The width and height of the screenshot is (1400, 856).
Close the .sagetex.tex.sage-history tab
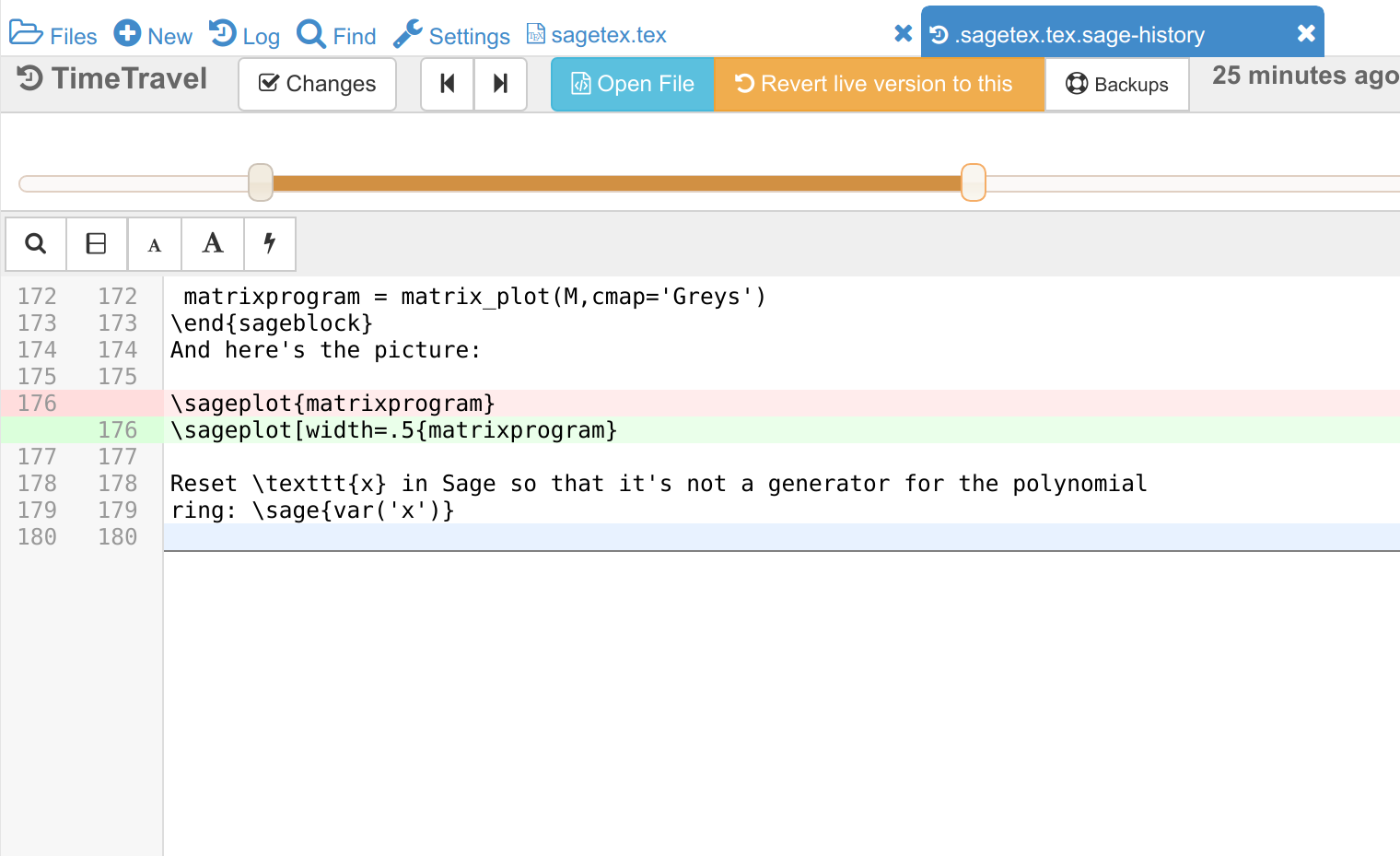(x=1305, y=34)
